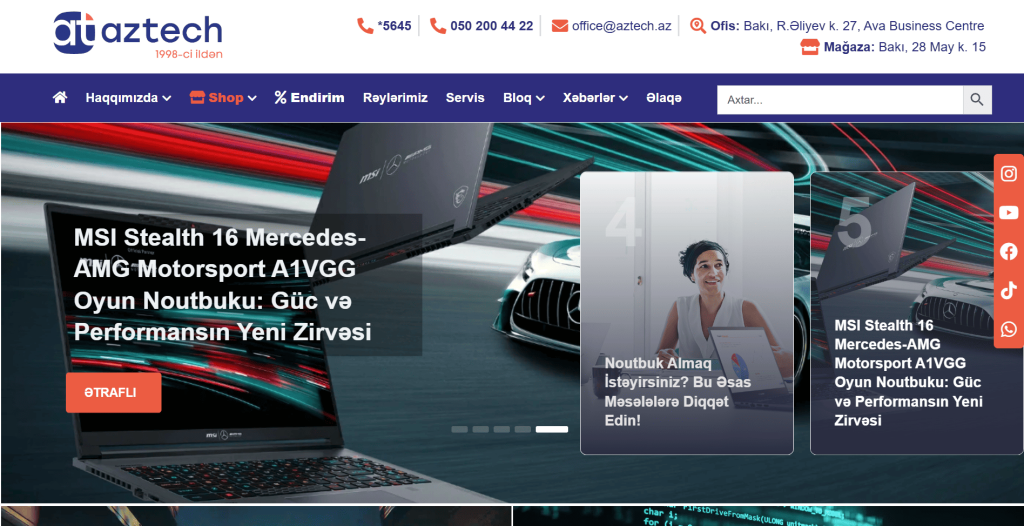Open Facebook page from the social sidebar
Image resolution: width=1024 pixels, height=526 pixels.
point(1008,251)
